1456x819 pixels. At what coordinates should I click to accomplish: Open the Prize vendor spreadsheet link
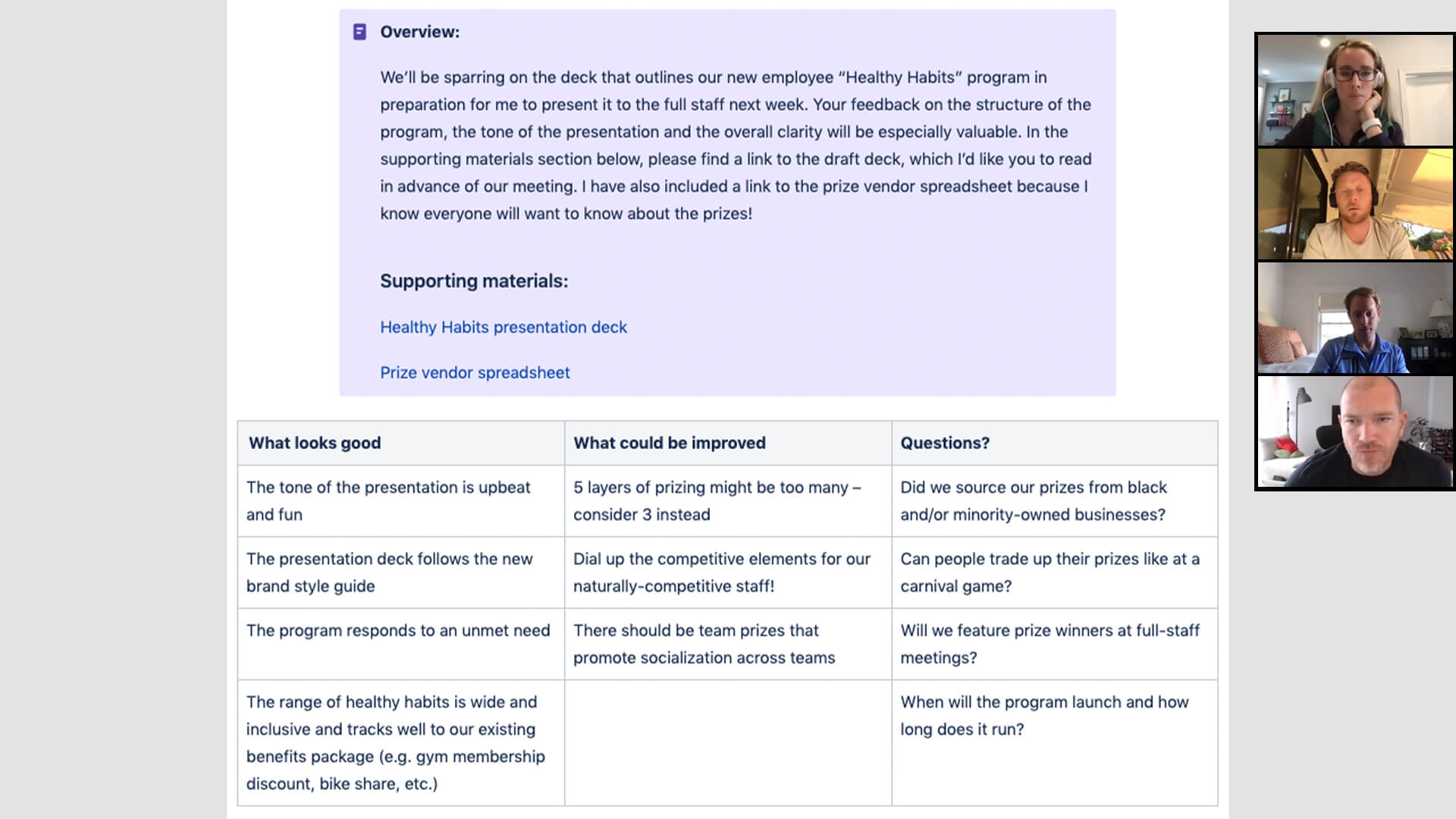[x=475, y=372]
